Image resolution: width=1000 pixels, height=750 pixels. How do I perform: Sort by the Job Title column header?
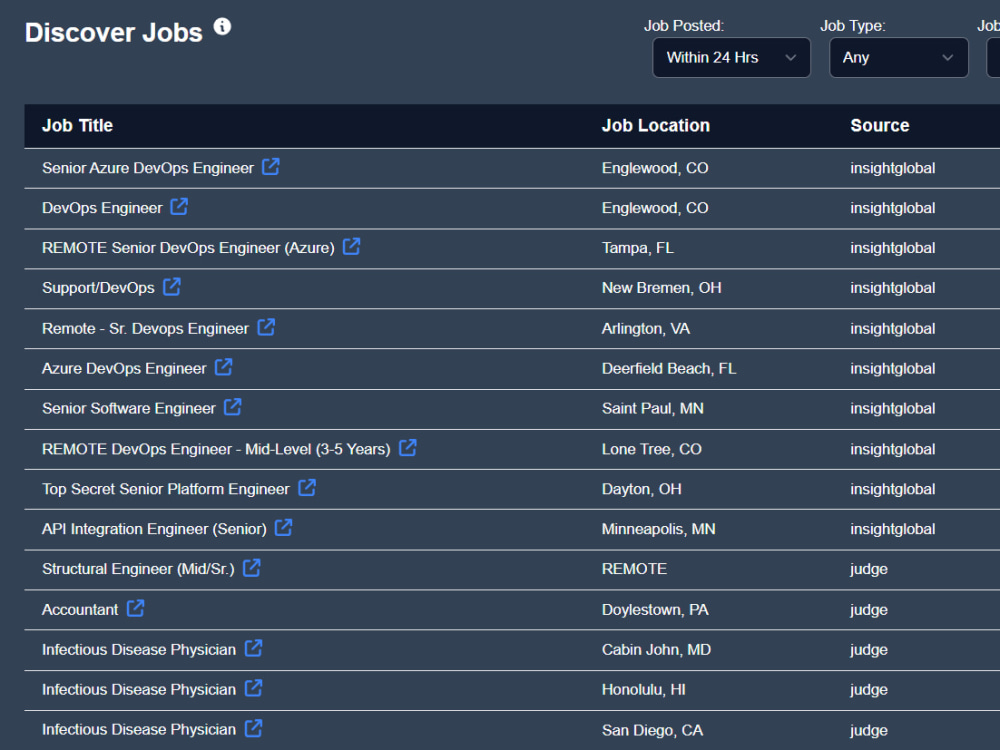click(x=77, y=126)
